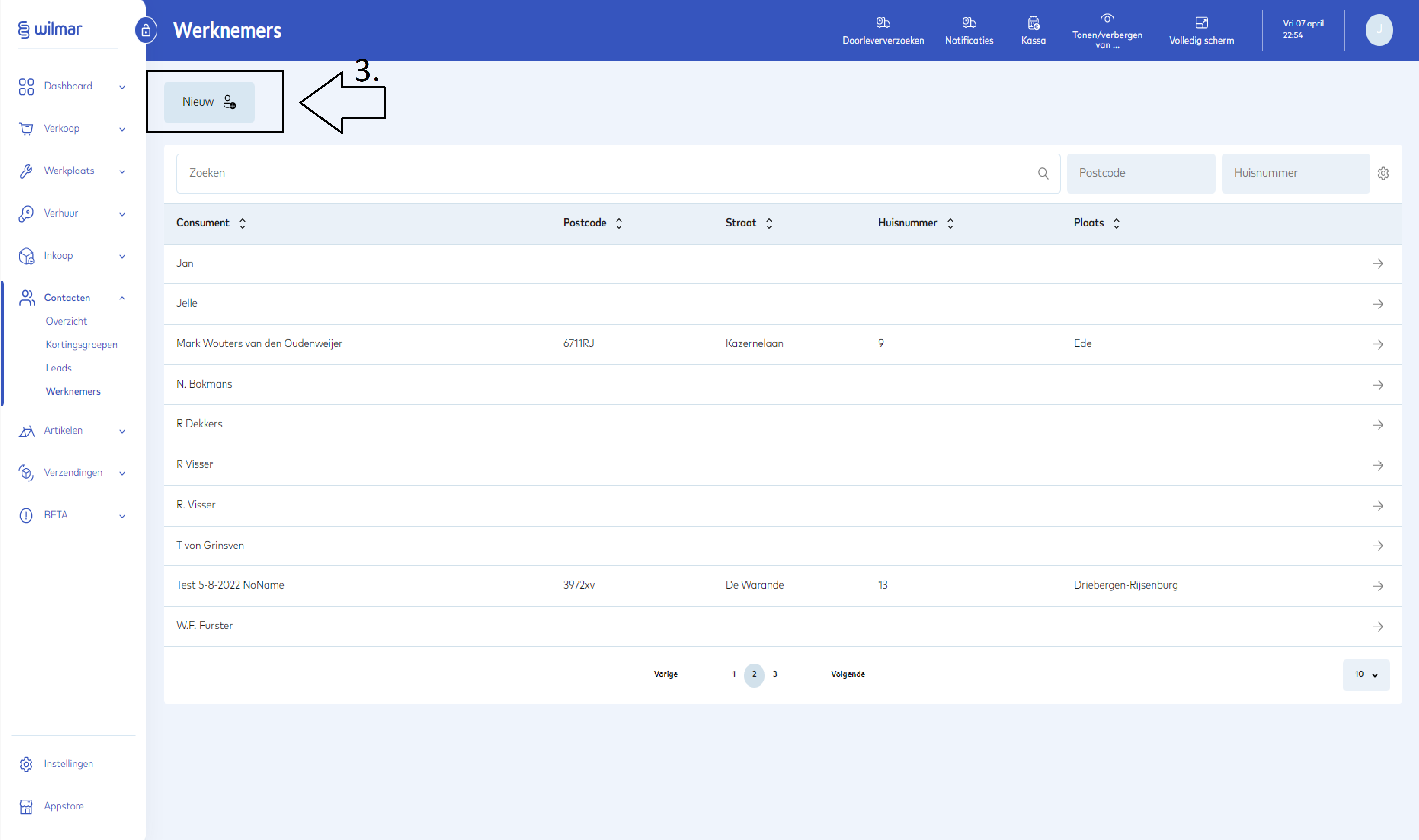Click the Nieuw employee button

[209, 102]
